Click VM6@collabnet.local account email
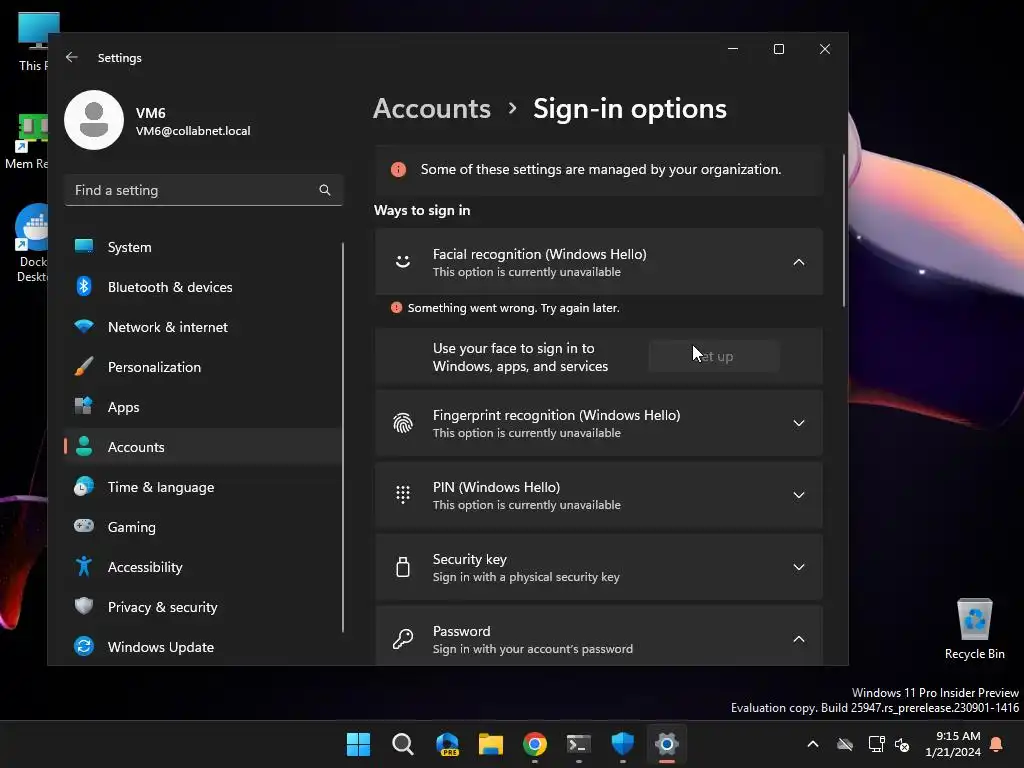Viewport: 1024px width, 768px height. 193,131
